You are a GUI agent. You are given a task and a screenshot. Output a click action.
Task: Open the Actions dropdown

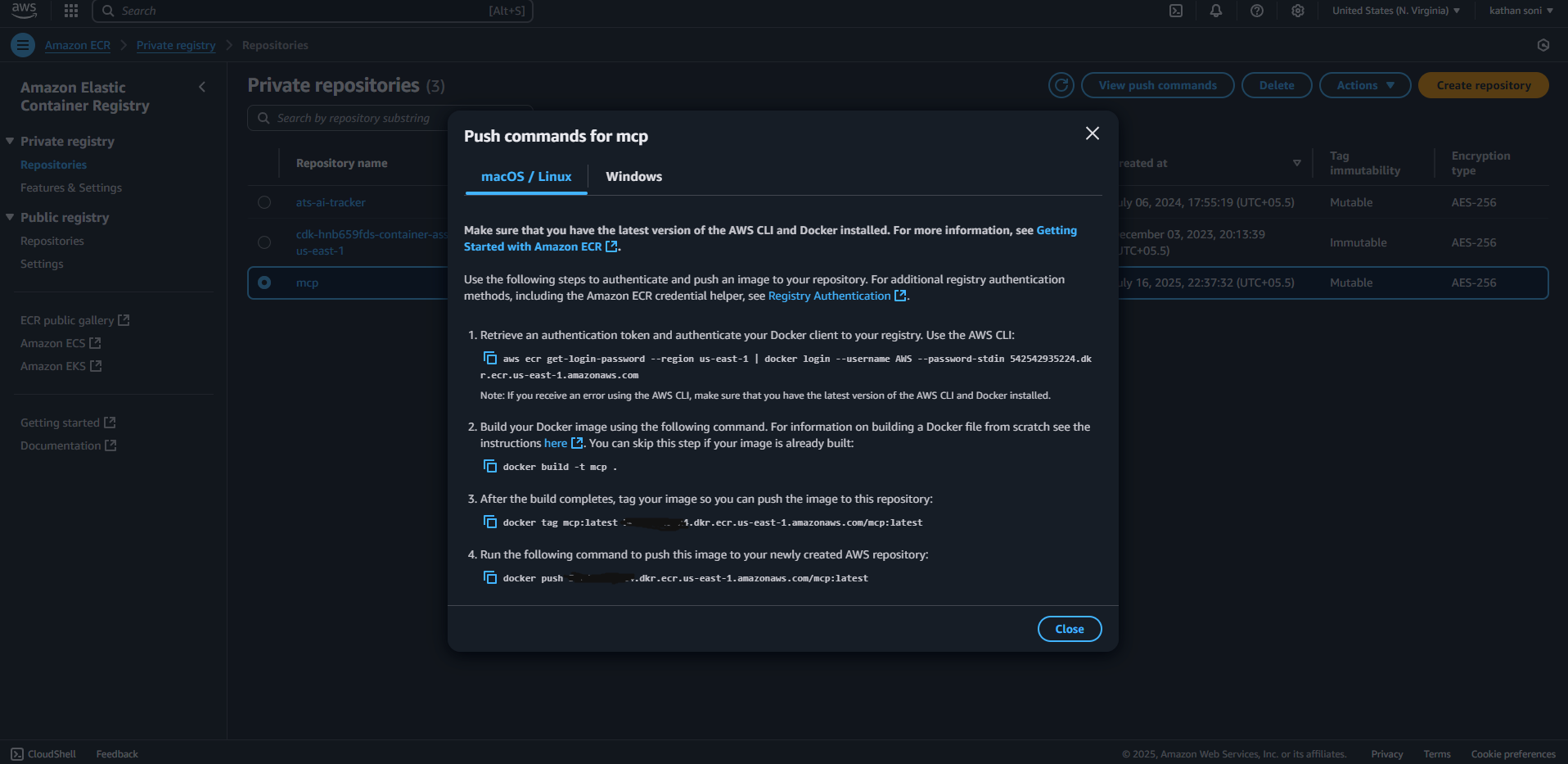(1363, 84)
